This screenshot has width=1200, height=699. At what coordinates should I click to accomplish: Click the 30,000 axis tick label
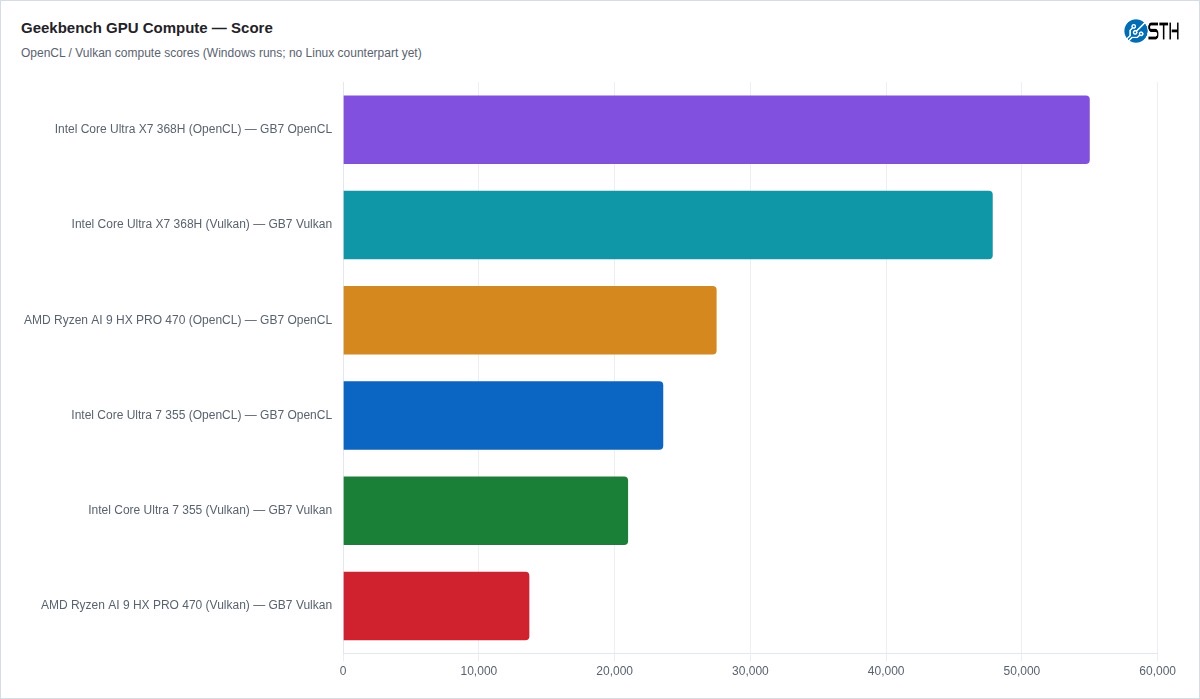tap(750, 671)
